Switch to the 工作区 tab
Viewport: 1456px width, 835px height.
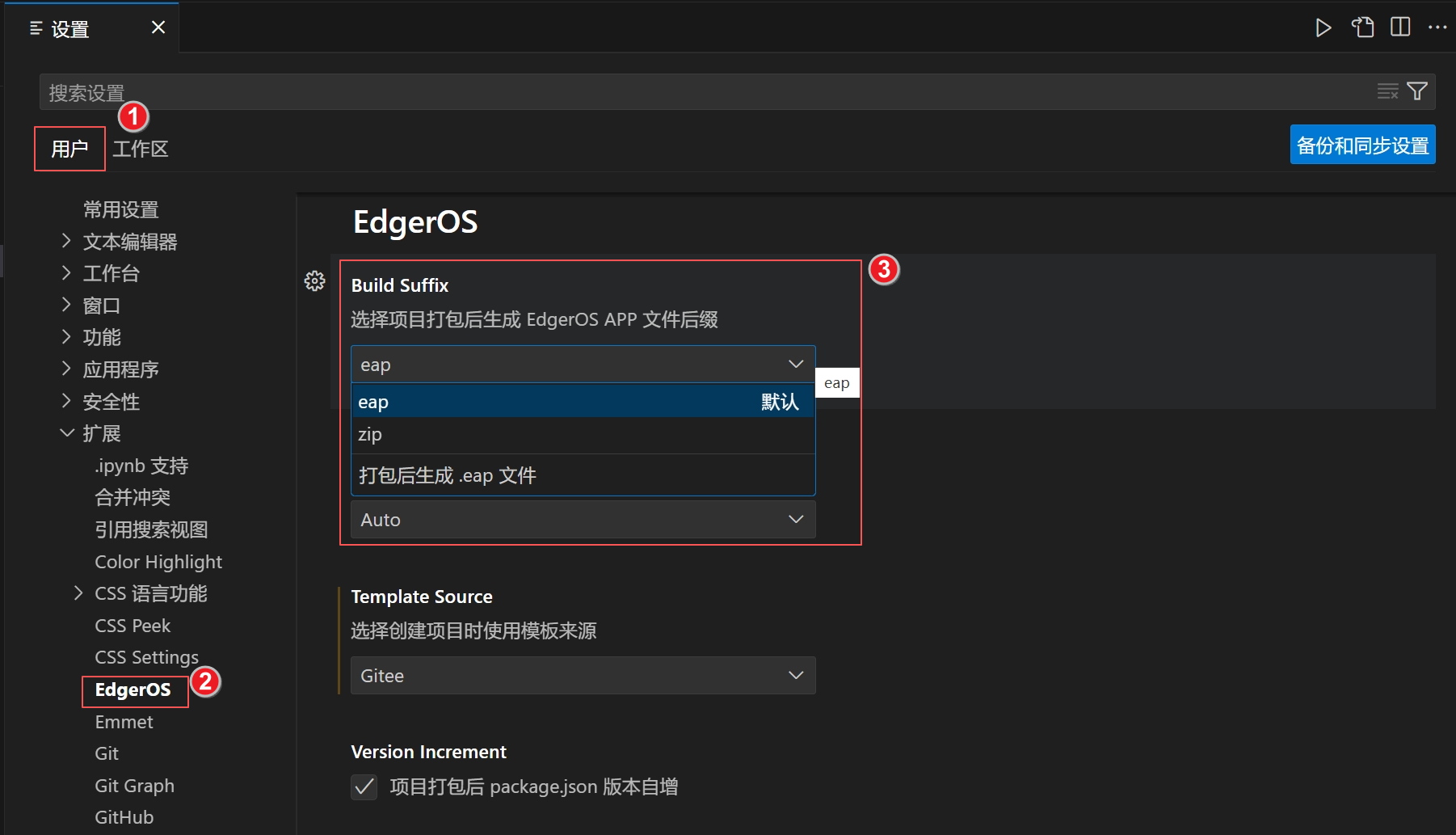coord(141,149)
